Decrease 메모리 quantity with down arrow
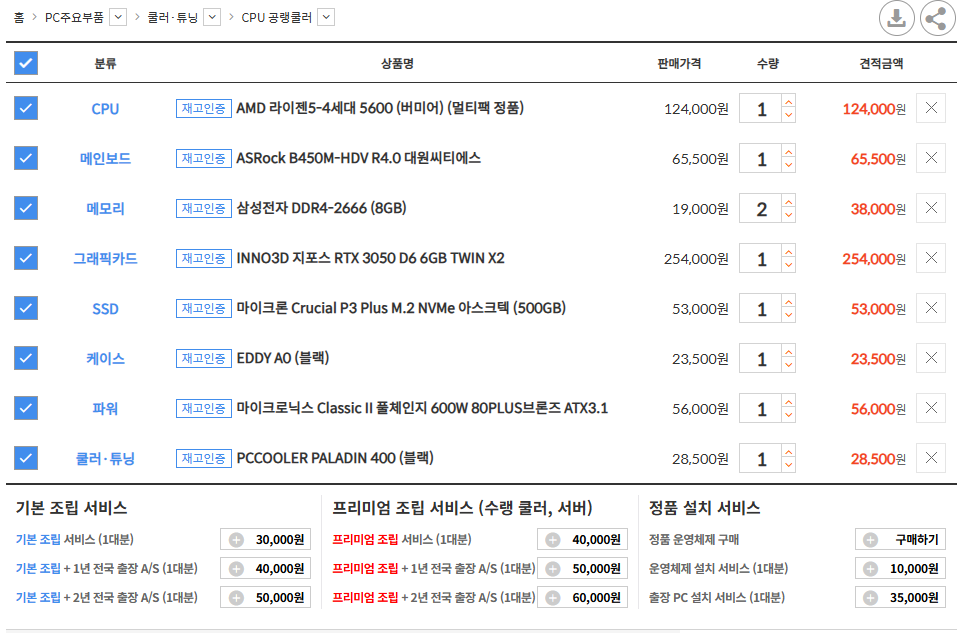Image resolution: width=959 pixels, height=633 pixels. [788, 215]
